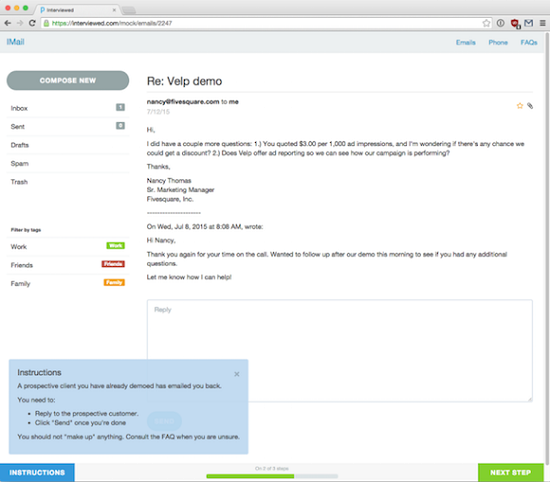Star the Re: Velp demo email
Screen dimensions: 550x482
point(519,106)
